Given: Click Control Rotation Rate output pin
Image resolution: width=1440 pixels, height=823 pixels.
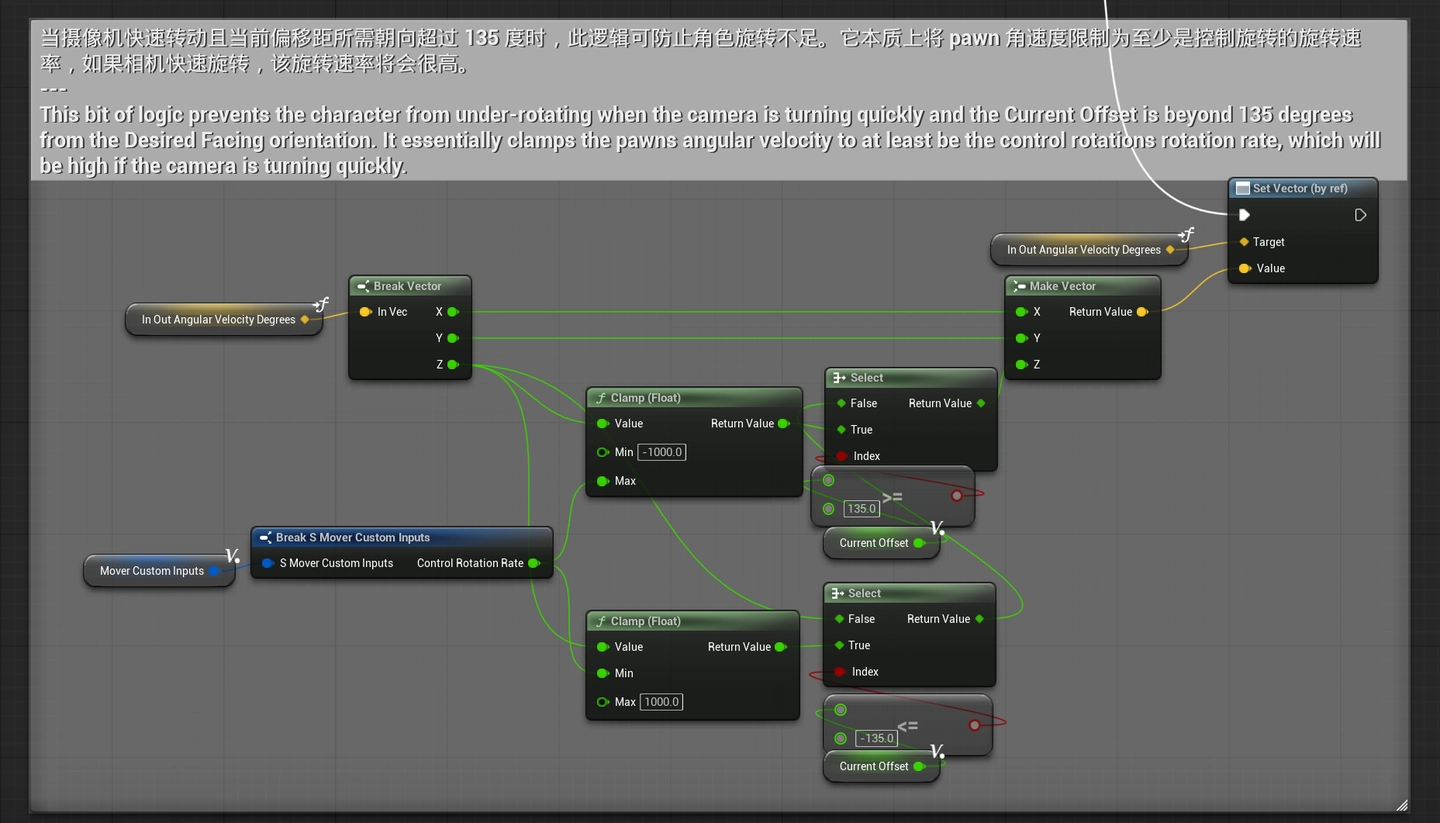Looking at the screenshot, I should pyautogui.click(x=534, y=563).
